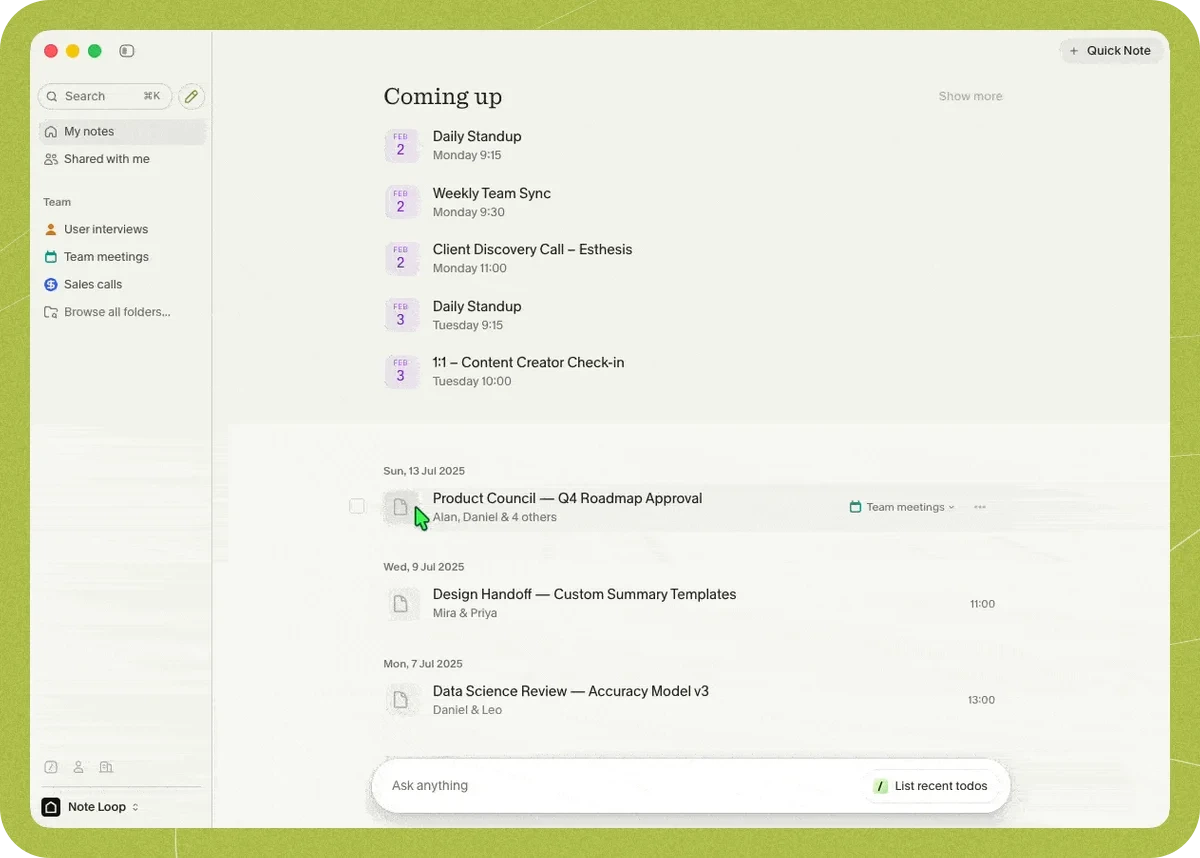Click Feb 2 date badge for Weekly Team Sync
The width and height of the screenshot is (1200, 858).
point(401,201)
